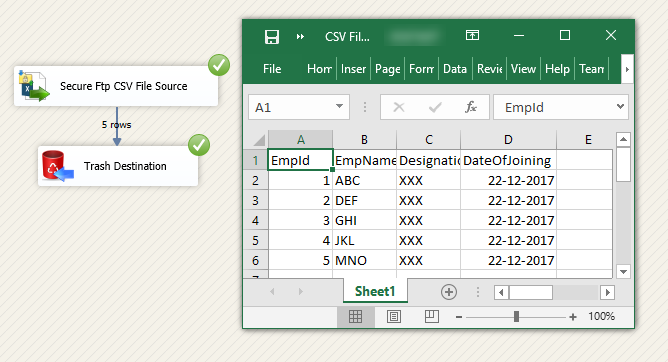Image resolution: width=668 pixels, height=362 pixels.
Task: Click cell containing JKL
Action: (365, 241)
